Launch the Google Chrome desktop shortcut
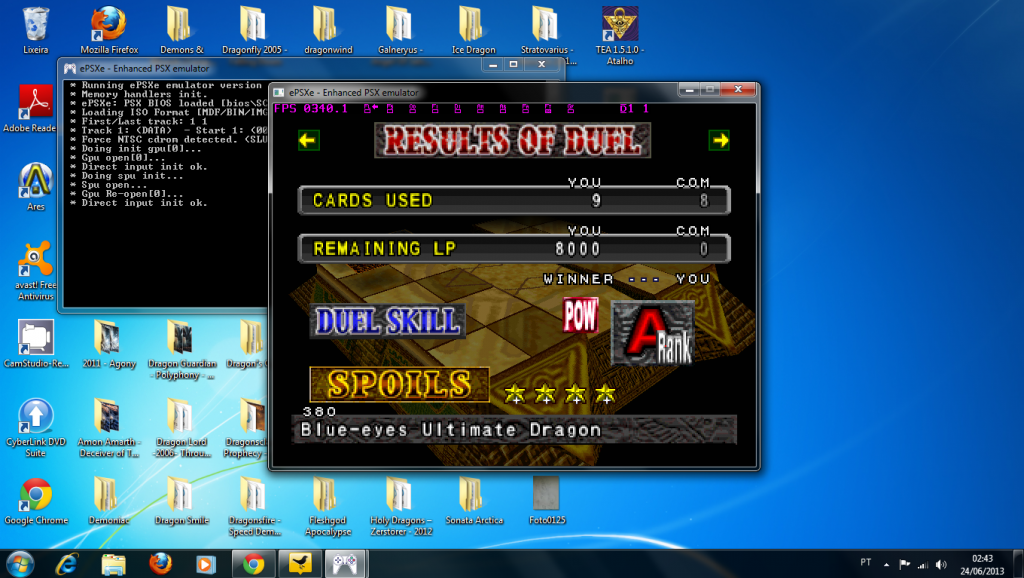The height and width of the screenshot is (578, 1024). pyautogui.click(x=36, y=502)
